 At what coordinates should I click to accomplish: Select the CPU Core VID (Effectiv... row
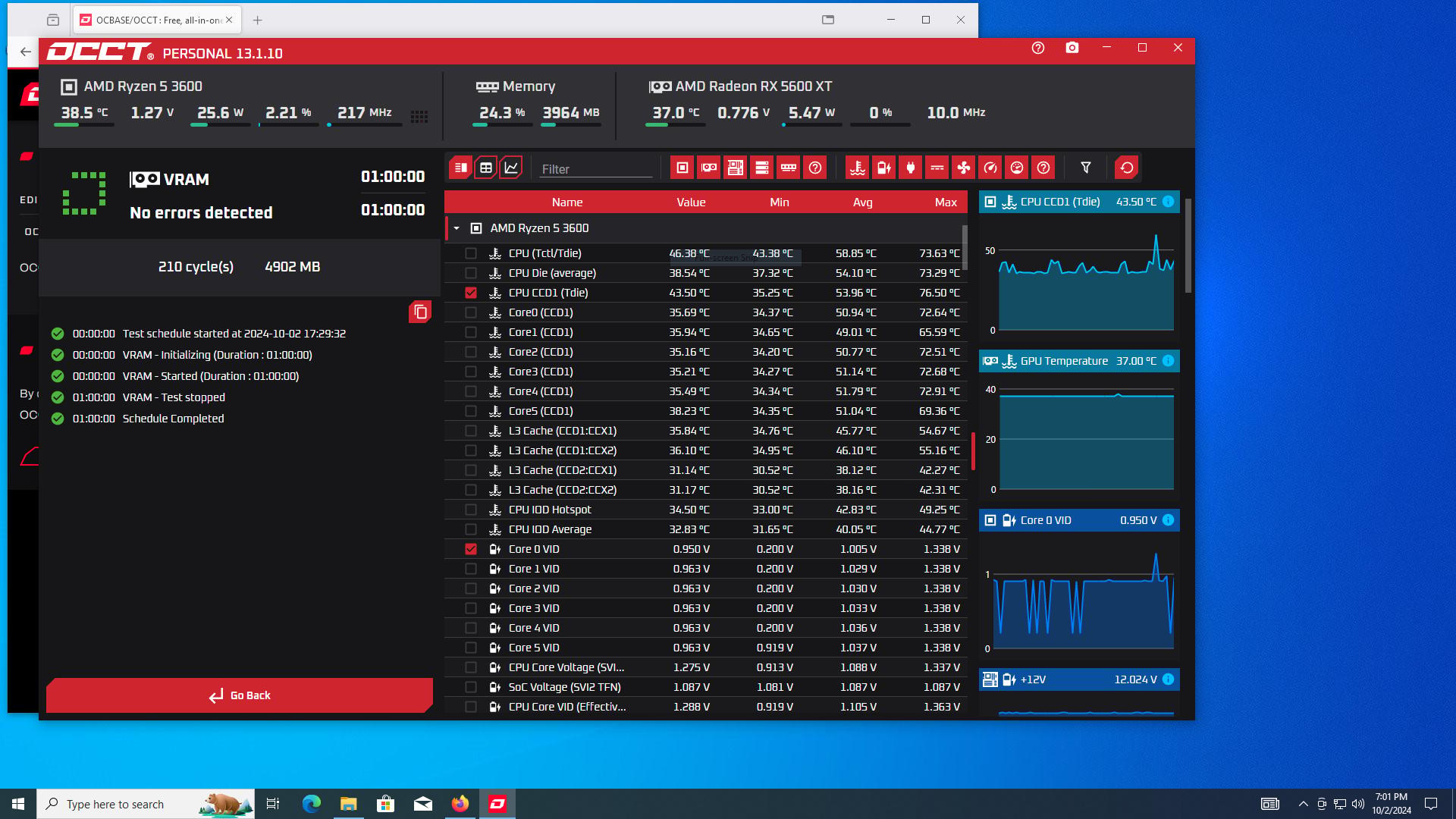tap(705, 707)
